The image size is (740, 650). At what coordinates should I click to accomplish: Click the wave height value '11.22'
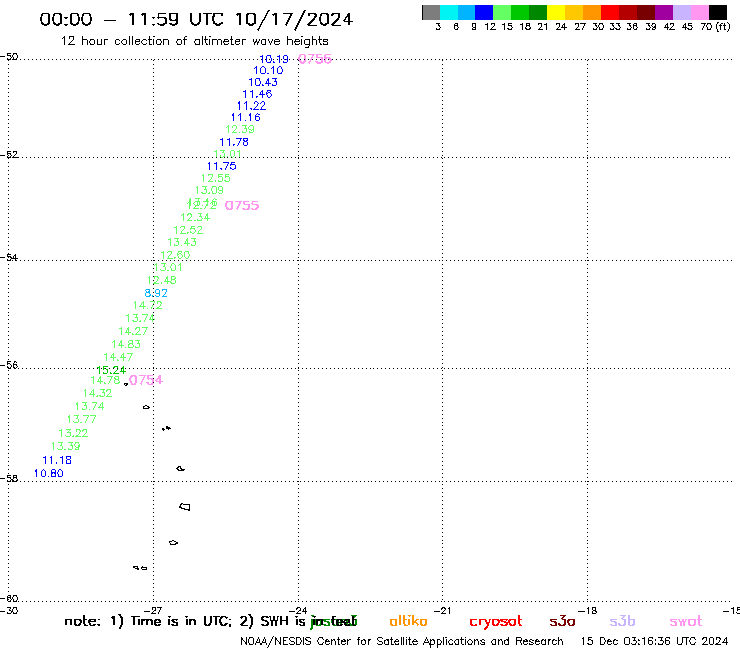coord(251,106)
